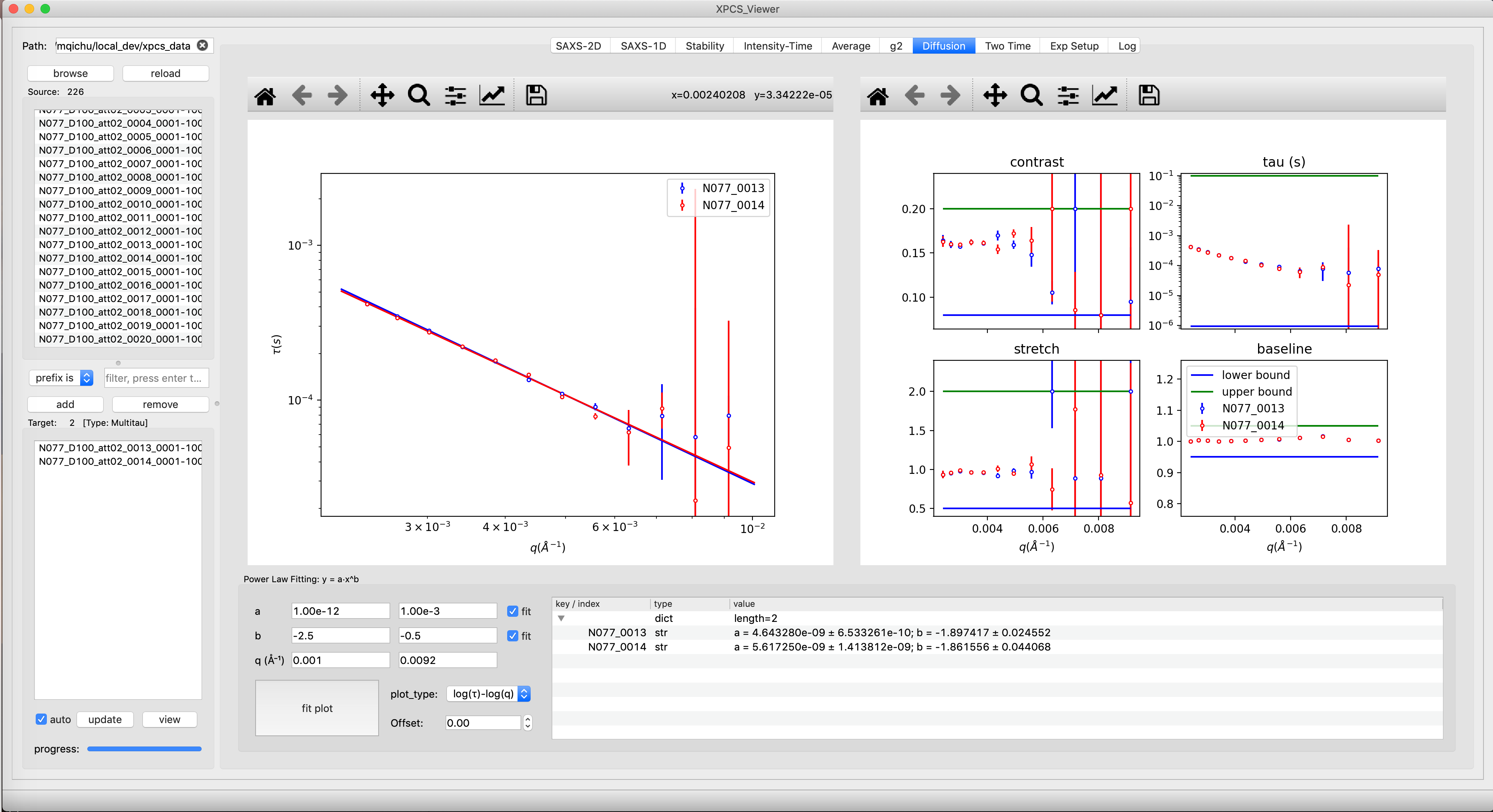Click back arrow on right plot toolbar
This screenshot has width=1493, height=812.
point(914,95)
